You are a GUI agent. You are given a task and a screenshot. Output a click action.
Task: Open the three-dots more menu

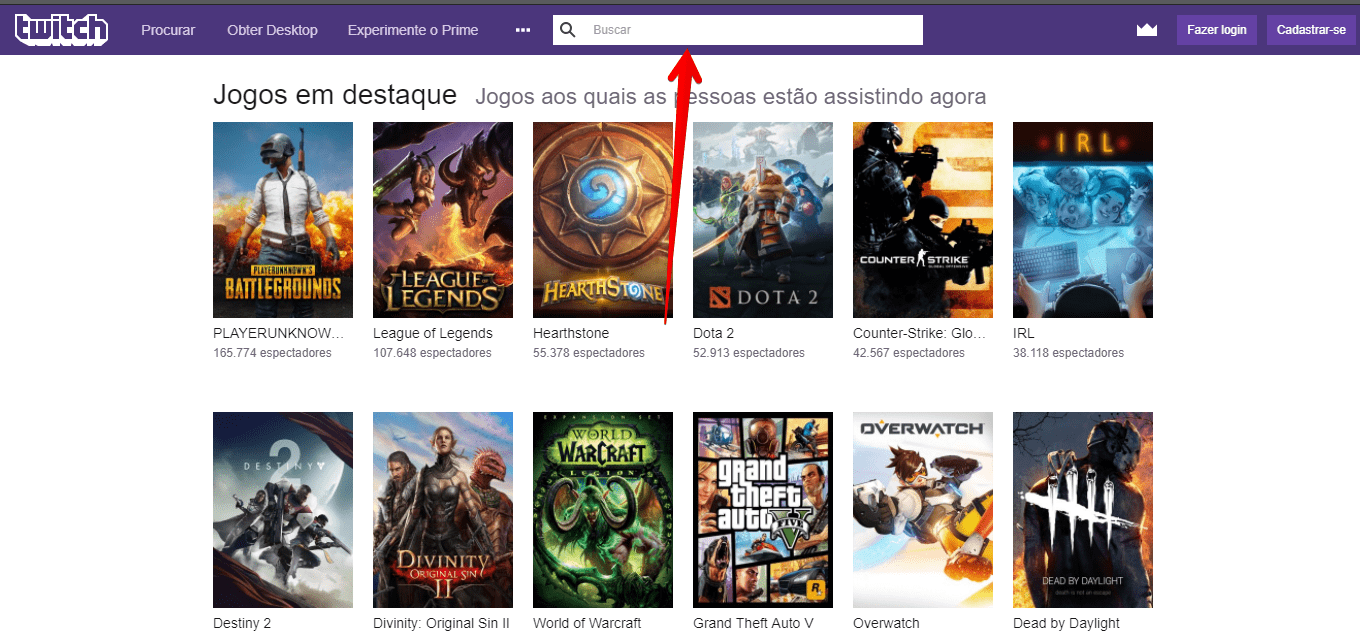click(523, 30)
